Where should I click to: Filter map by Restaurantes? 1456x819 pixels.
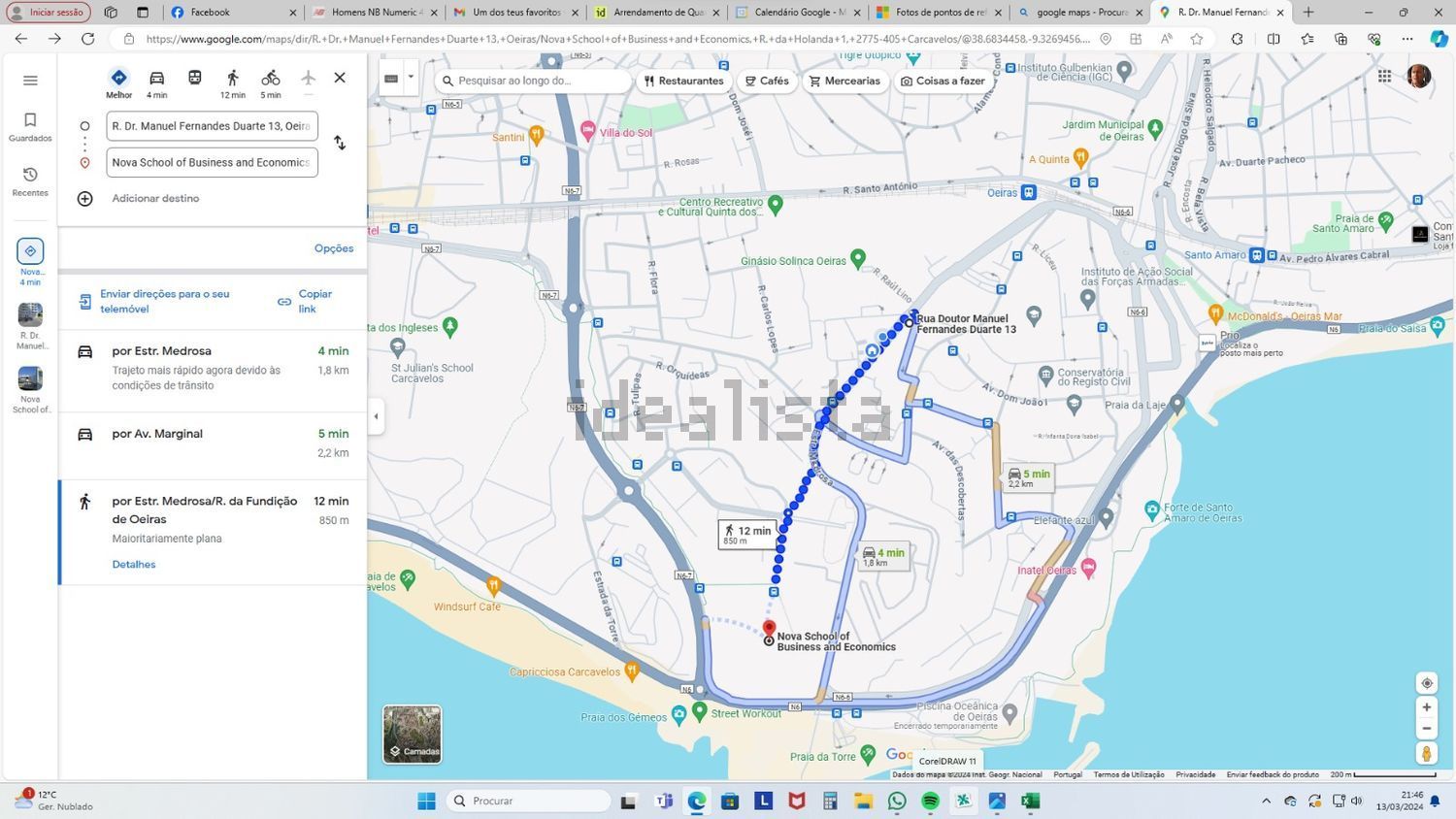684,81
